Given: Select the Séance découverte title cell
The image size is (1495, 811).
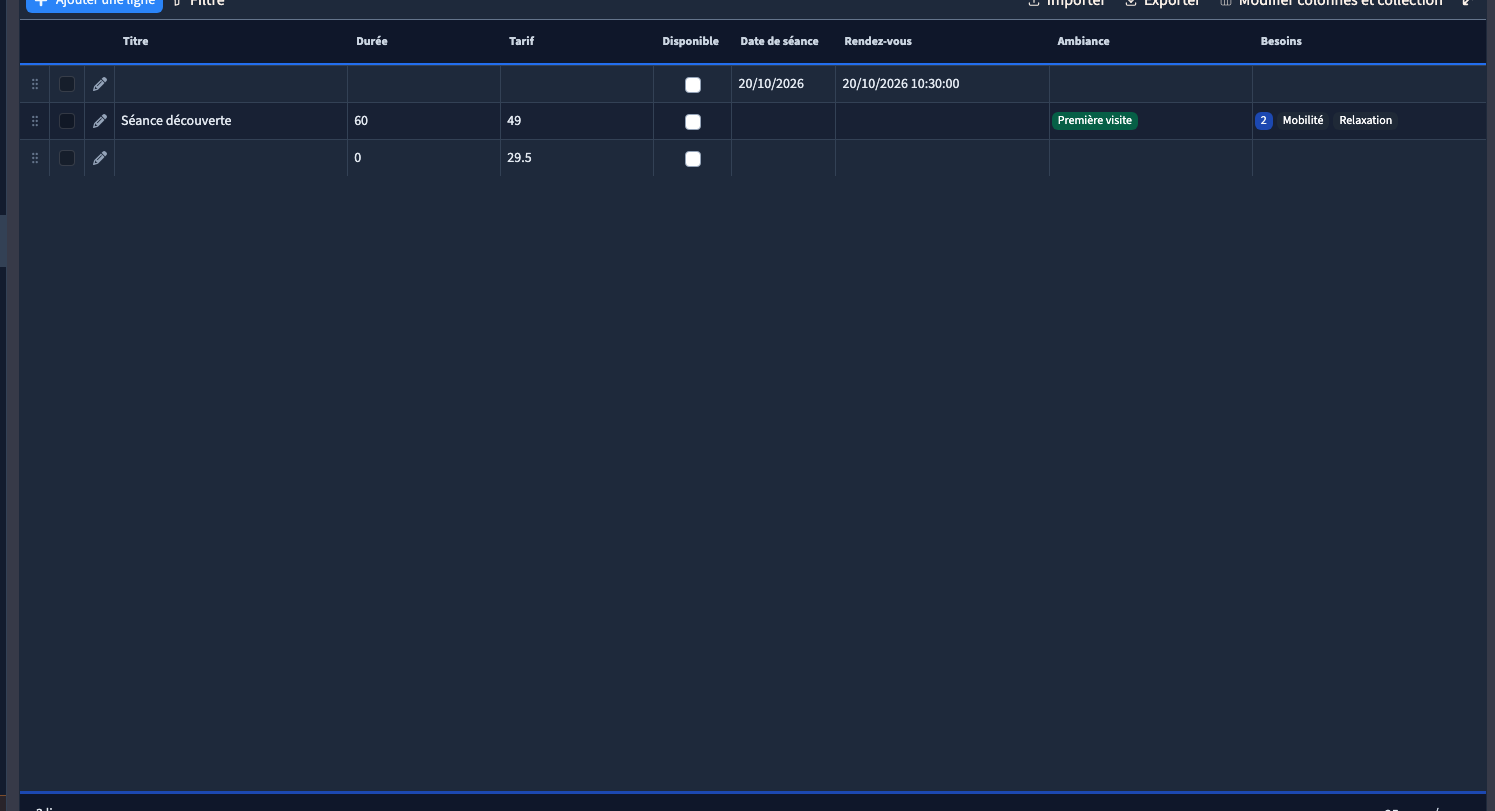Looking at the screenshot, I should [231, 121].
